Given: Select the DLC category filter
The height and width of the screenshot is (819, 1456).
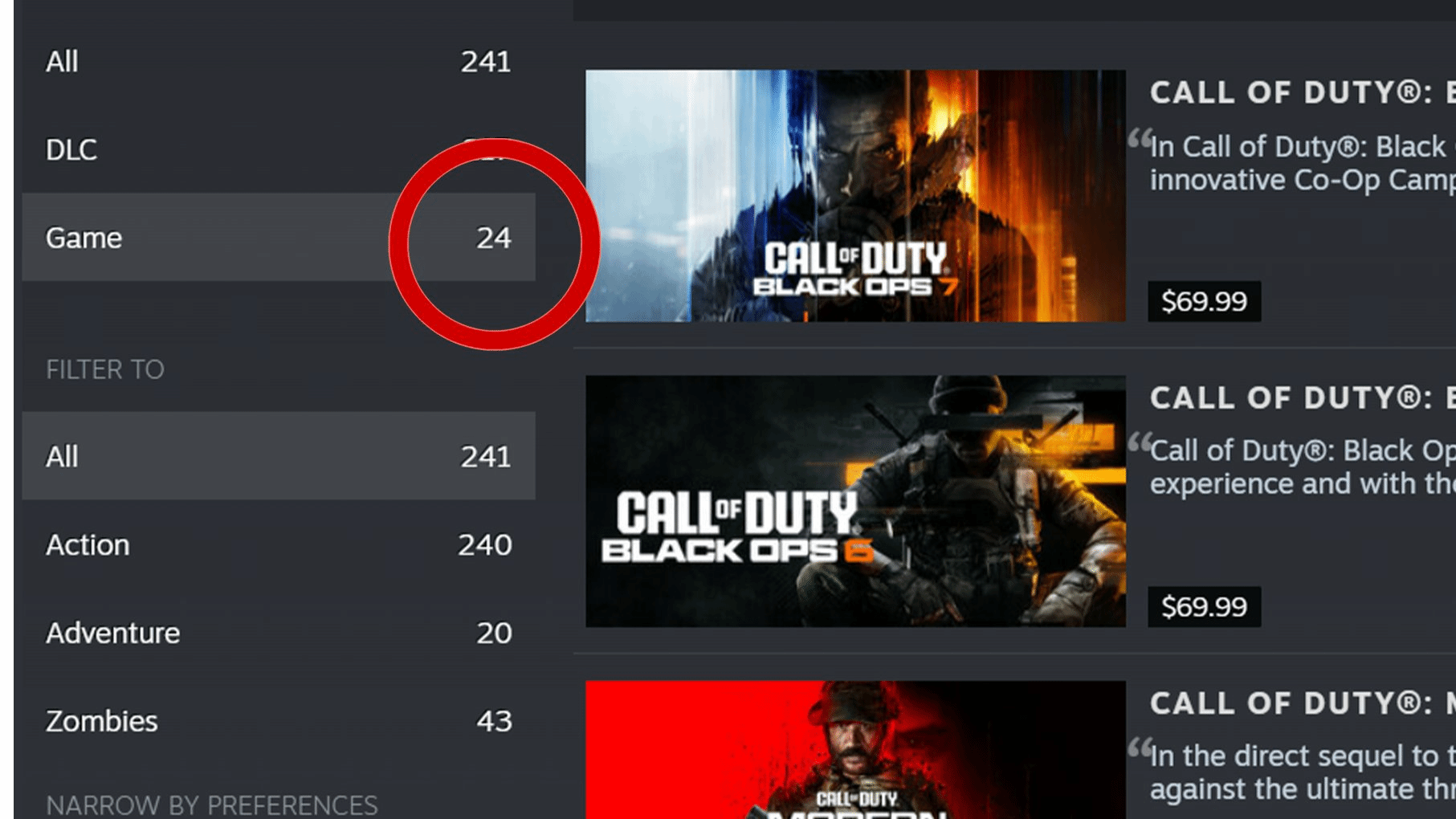Looking at the screenshot, I should point(279,149).
